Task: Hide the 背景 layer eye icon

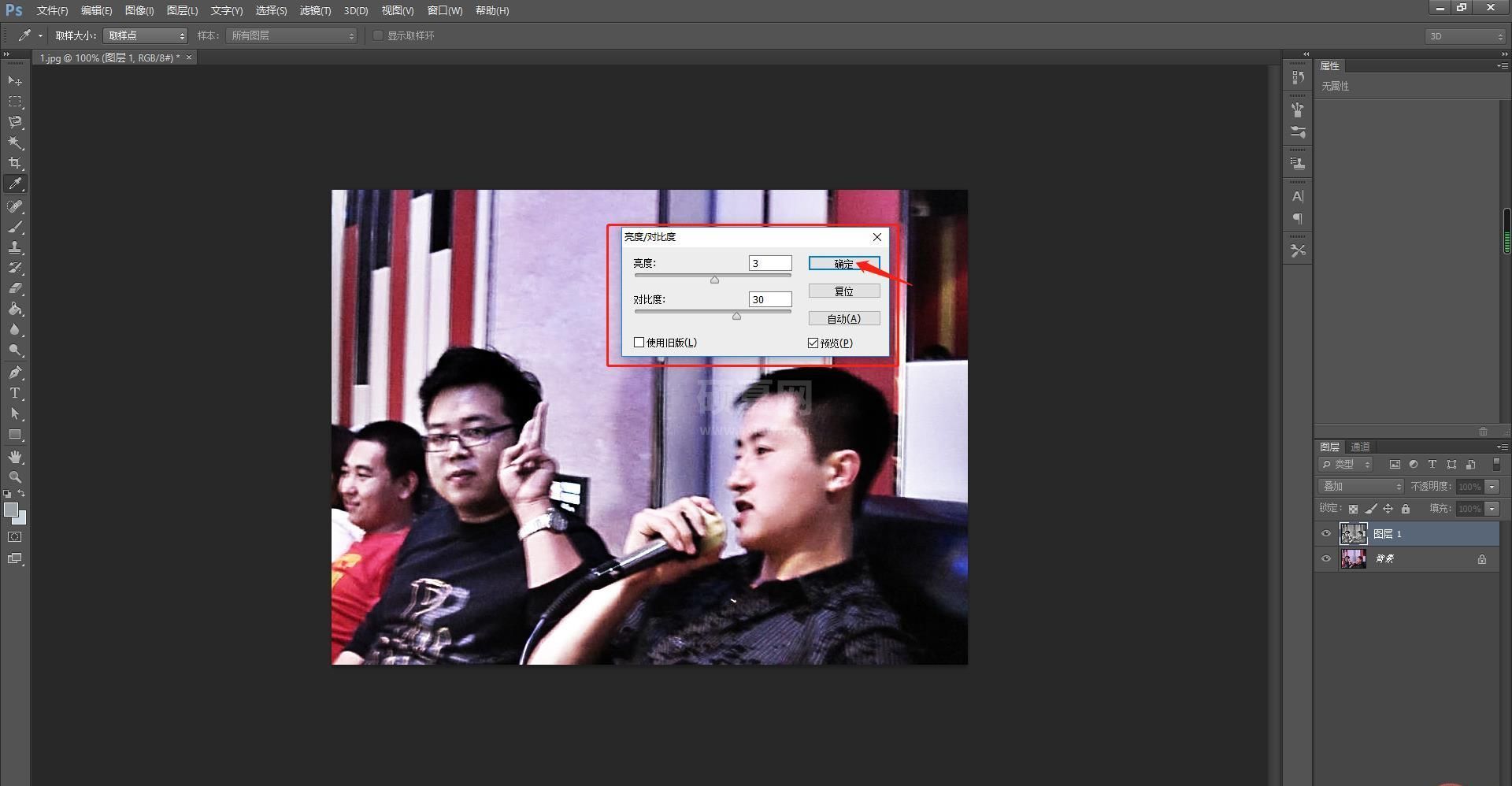Action: pyautogui.click(x=1326, y=559)
